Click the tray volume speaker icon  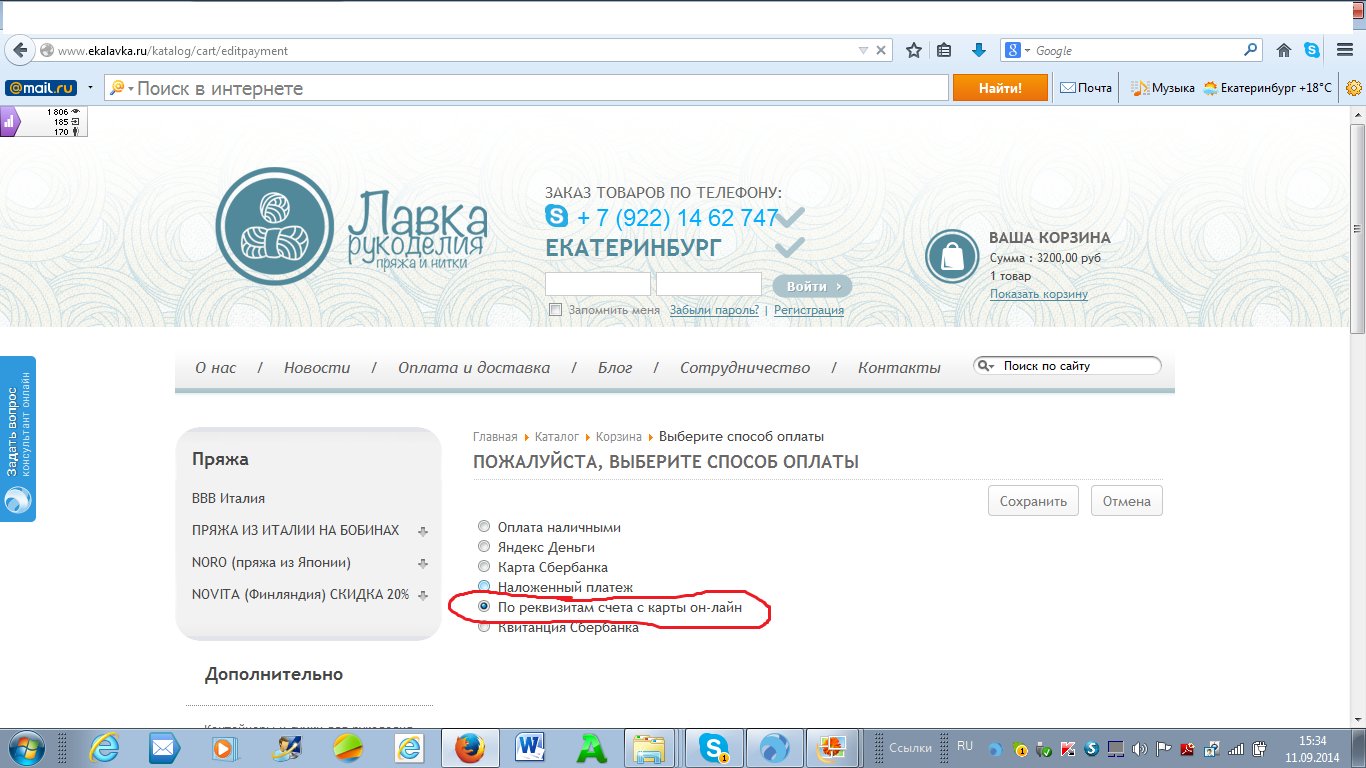pyautogui.click(x=1139, y=749)
